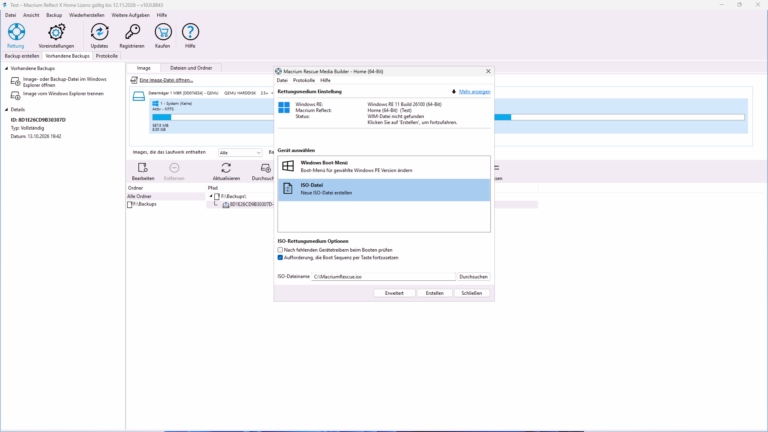Switch to Protokolle tab in main window
This screenshot has height=432, width=768.
(106, 56)
